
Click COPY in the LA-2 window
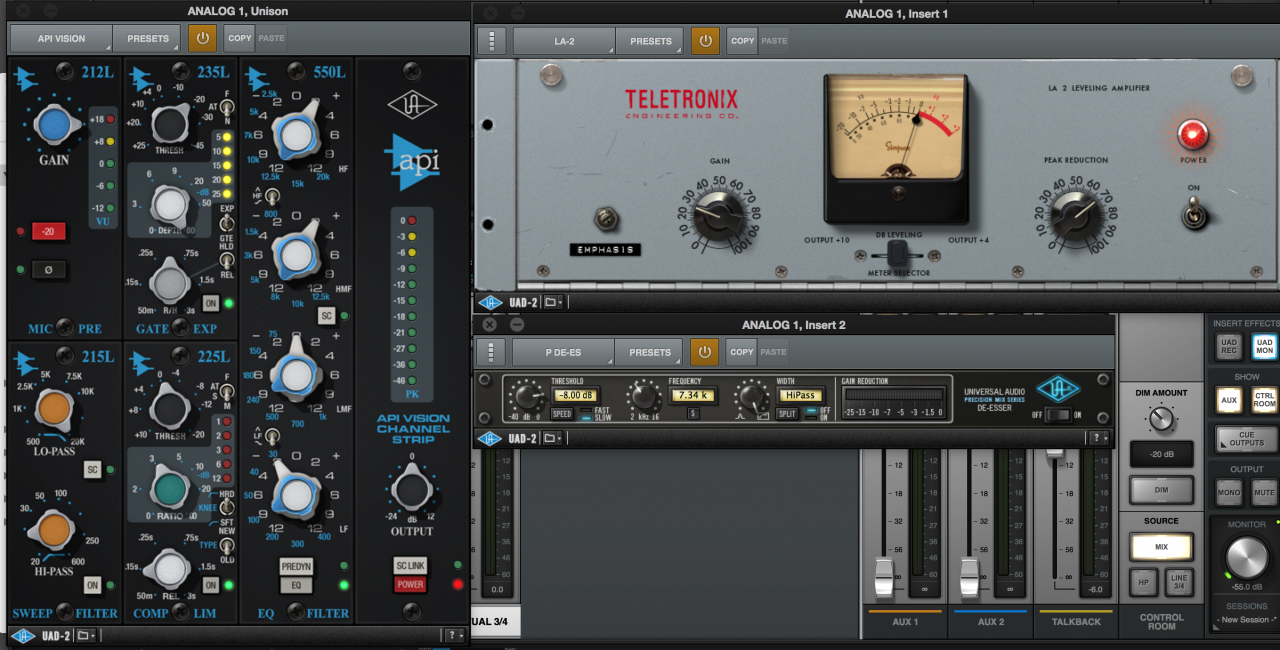[x=742, y=41]
